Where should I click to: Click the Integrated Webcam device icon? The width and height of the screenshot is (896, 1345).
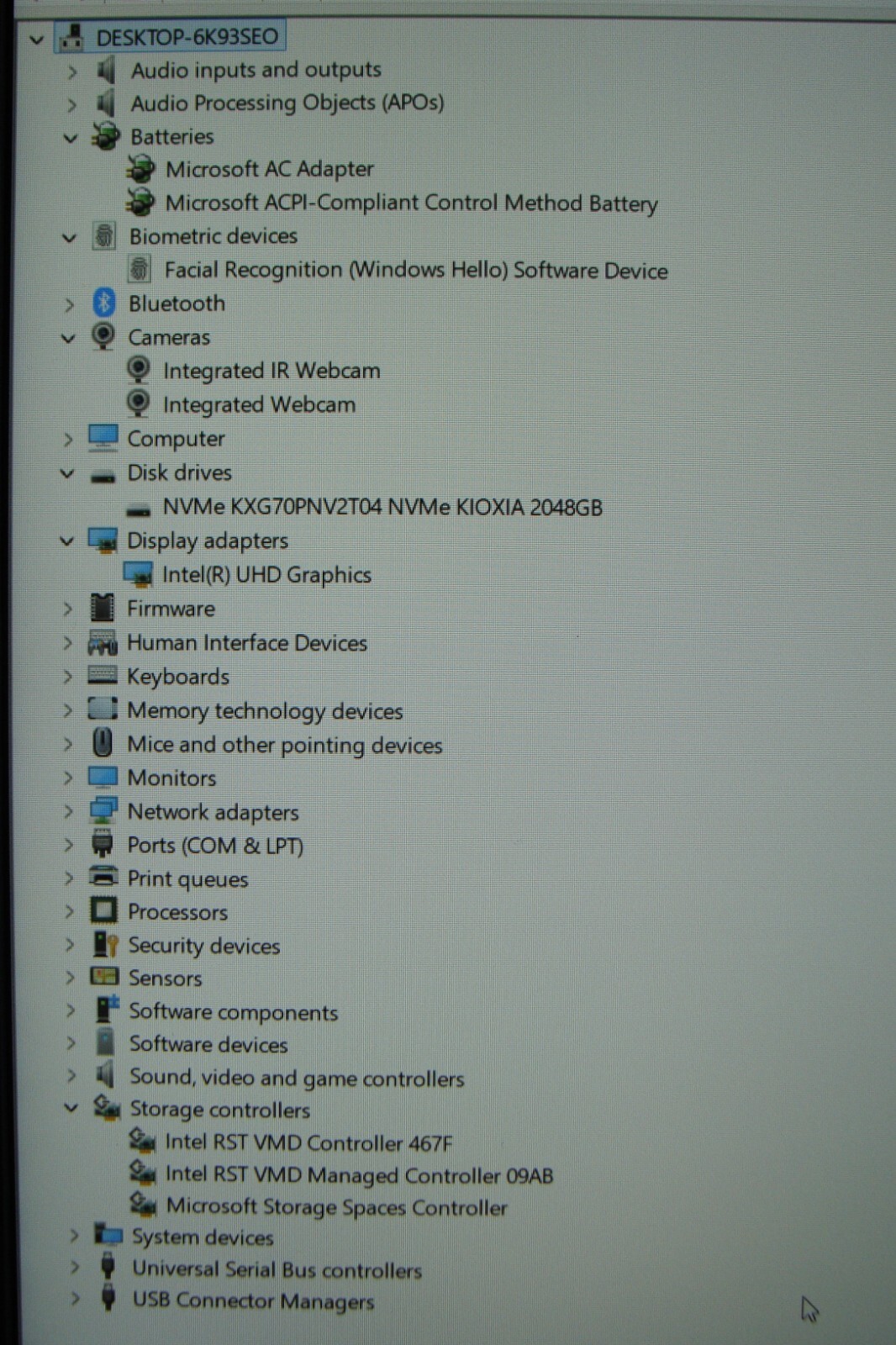coord(138,404)
